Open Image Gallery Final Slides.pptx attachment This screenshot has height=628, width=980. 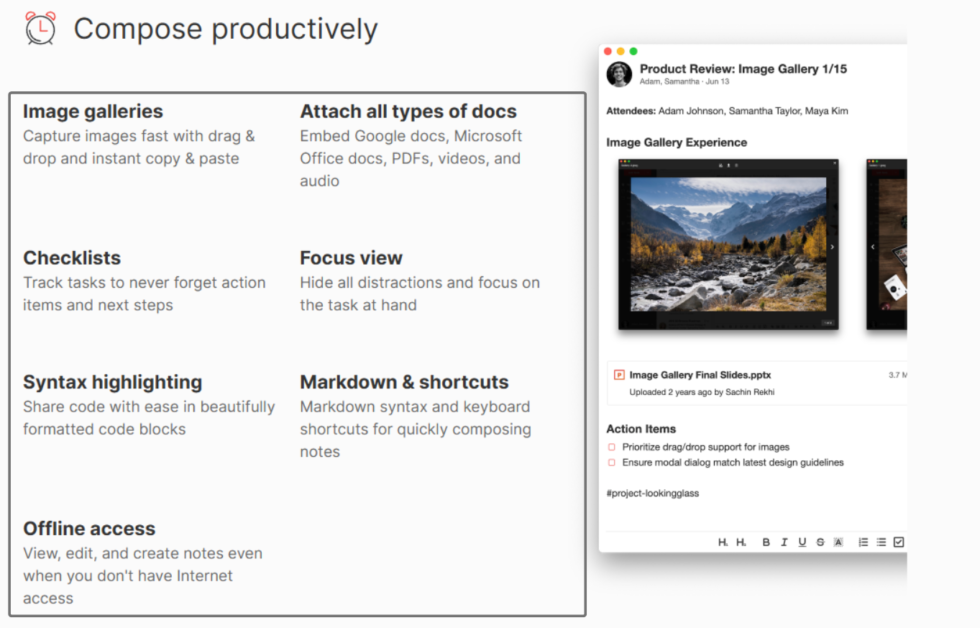[x=700, y=375]
